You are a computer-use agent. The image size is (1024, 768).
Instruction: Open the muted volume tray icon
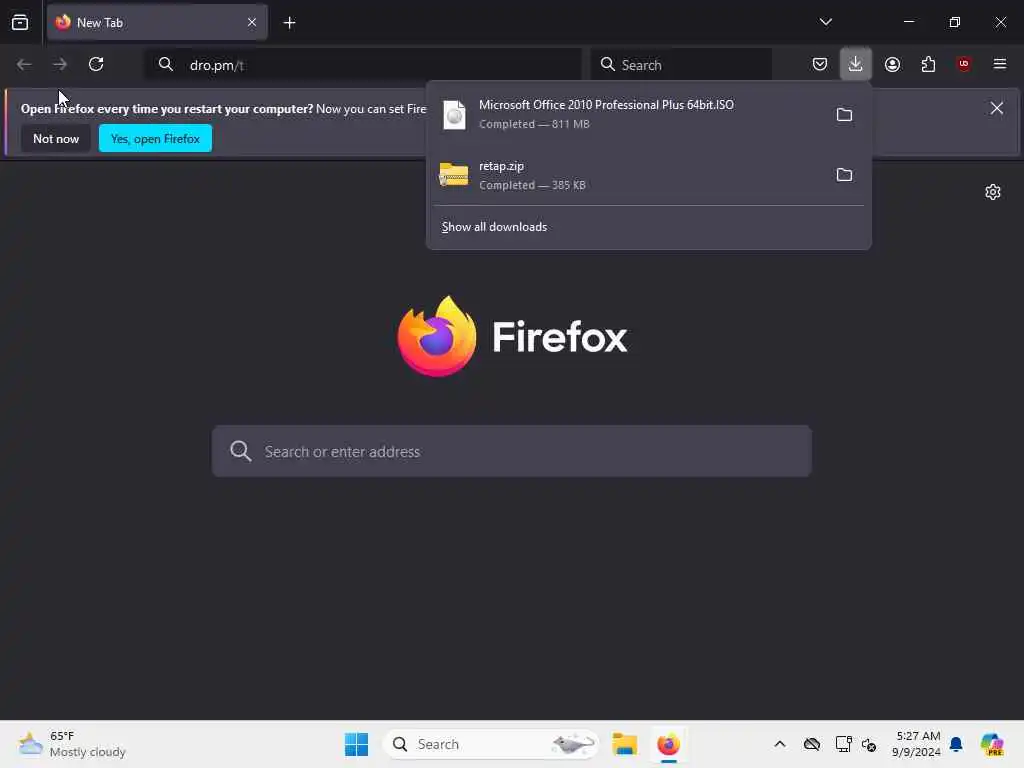(x=869, y=744)
